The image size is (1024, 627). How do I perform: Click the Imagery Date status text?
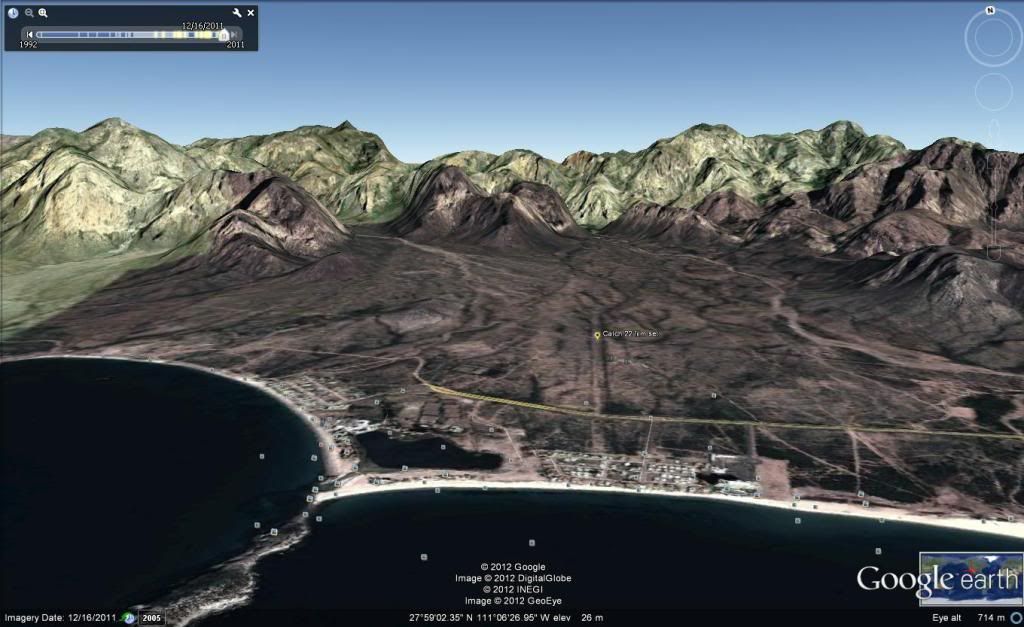[60, 618]
